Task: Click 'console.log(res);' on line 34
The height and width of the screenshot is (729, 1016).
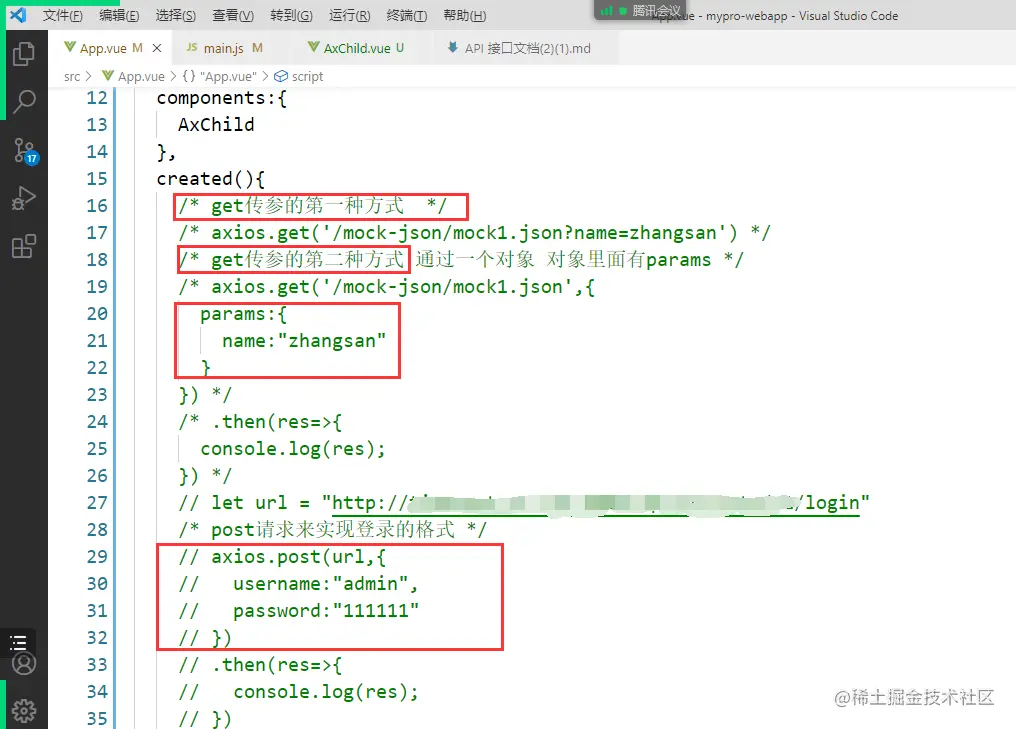Action: (x=326, y=692)
